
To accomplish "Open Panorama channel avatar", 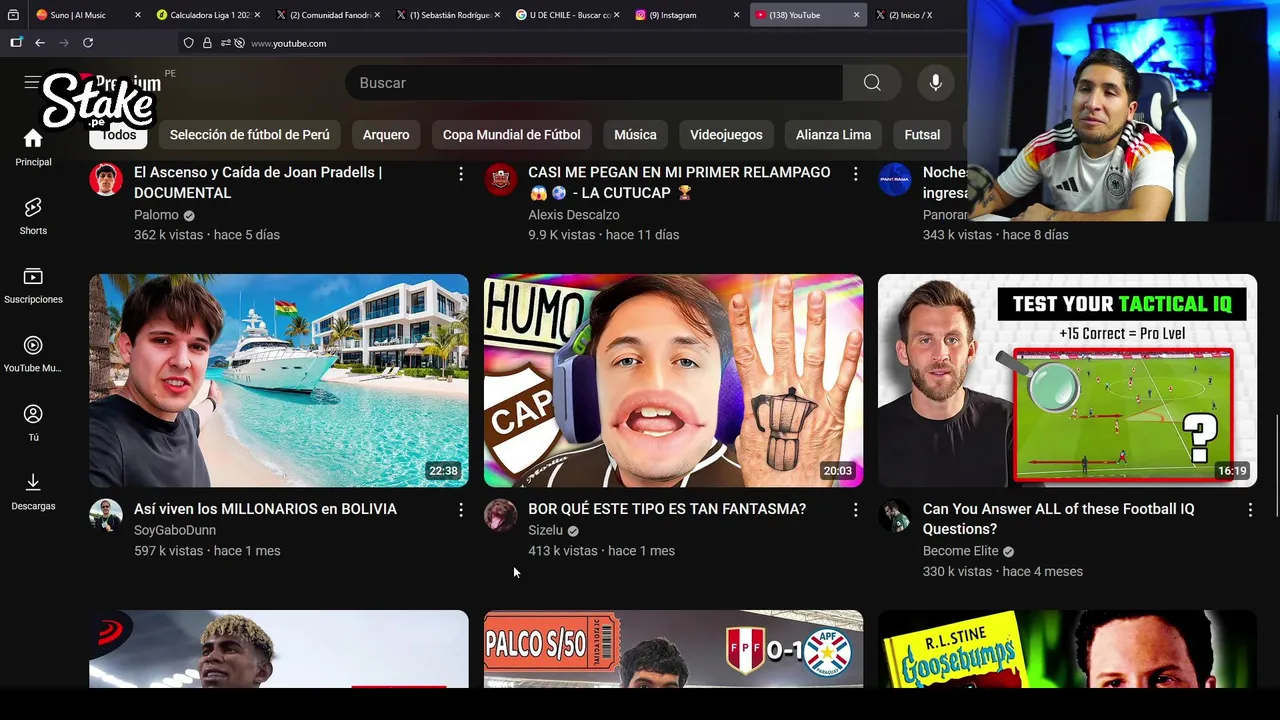I will [x=894, y=180].
